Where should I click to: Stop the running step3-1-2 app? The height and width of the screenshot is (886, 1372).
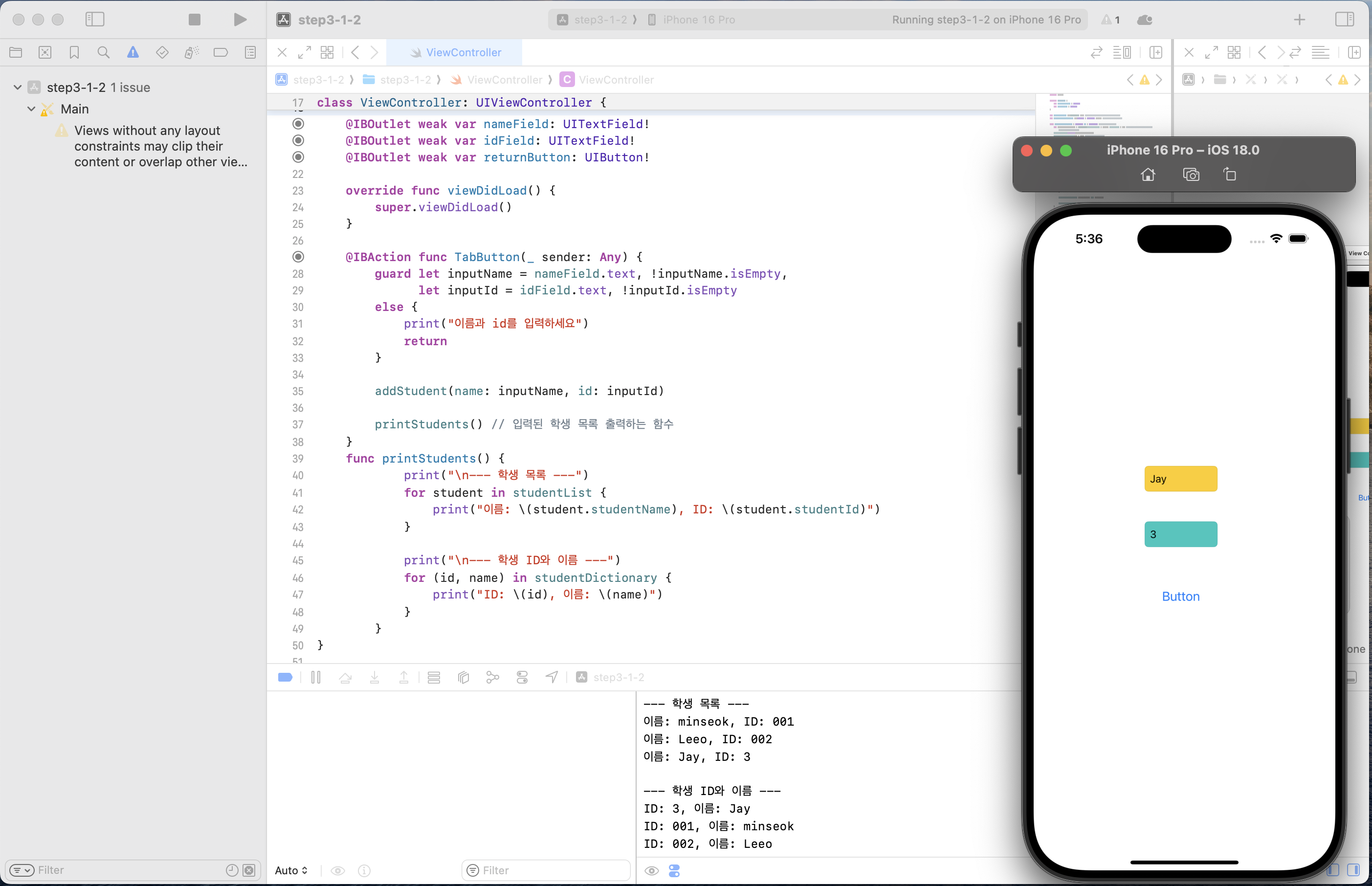pyautogui.click(x=195, y=20)
